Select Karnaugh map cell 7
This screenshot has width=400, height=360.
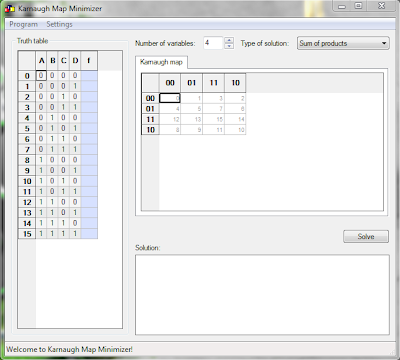coord(213,109)
